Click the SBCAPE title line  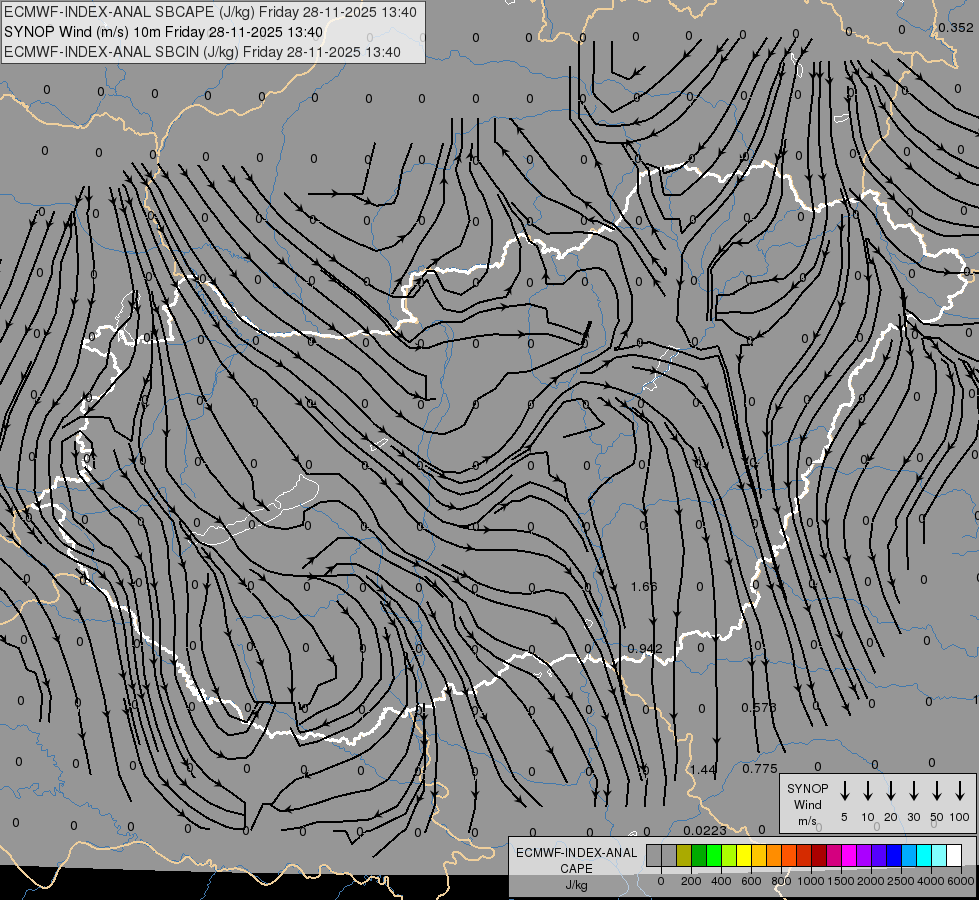[x=210, y=12]
